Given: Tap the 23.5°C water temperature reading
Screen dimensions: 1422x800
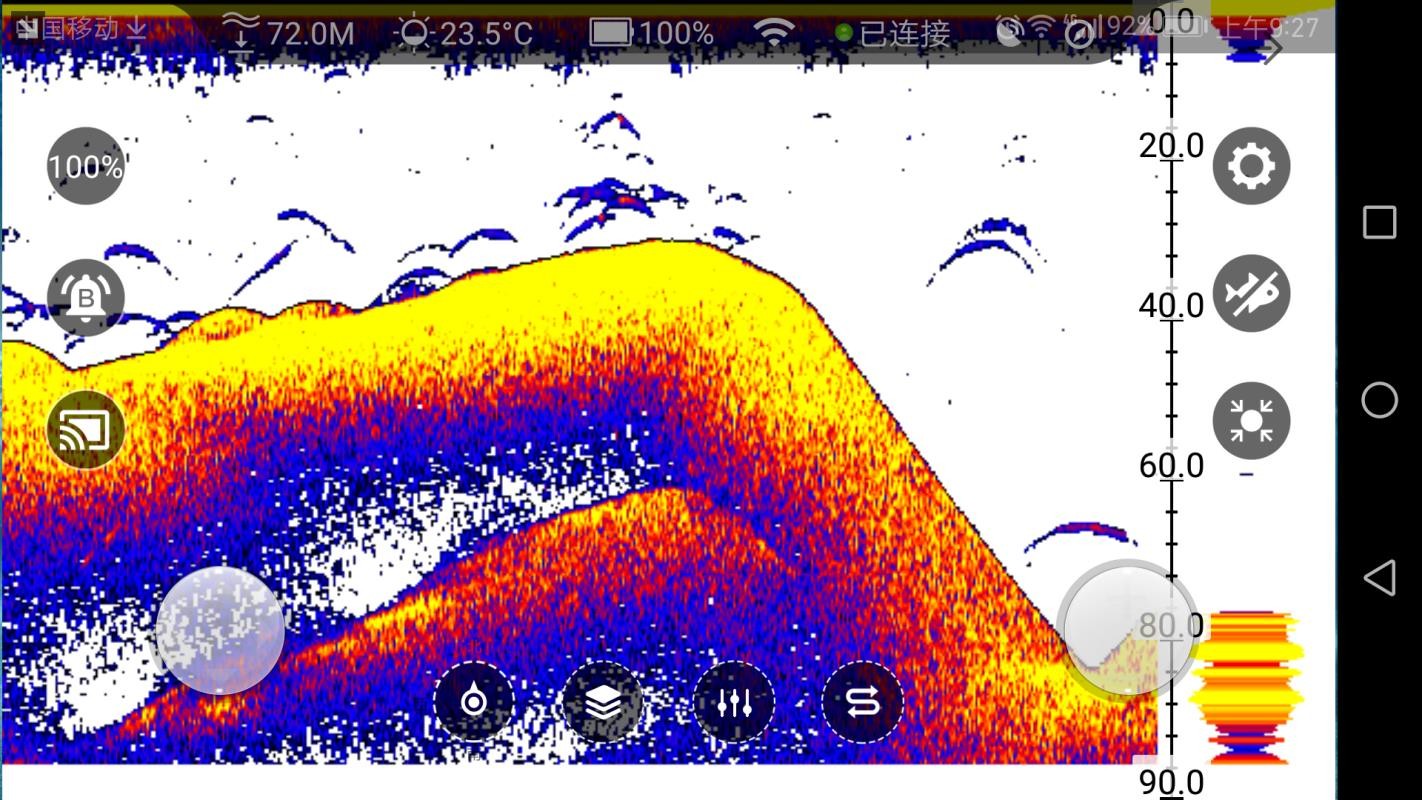Looking at the screenshot, I should 464,32.
